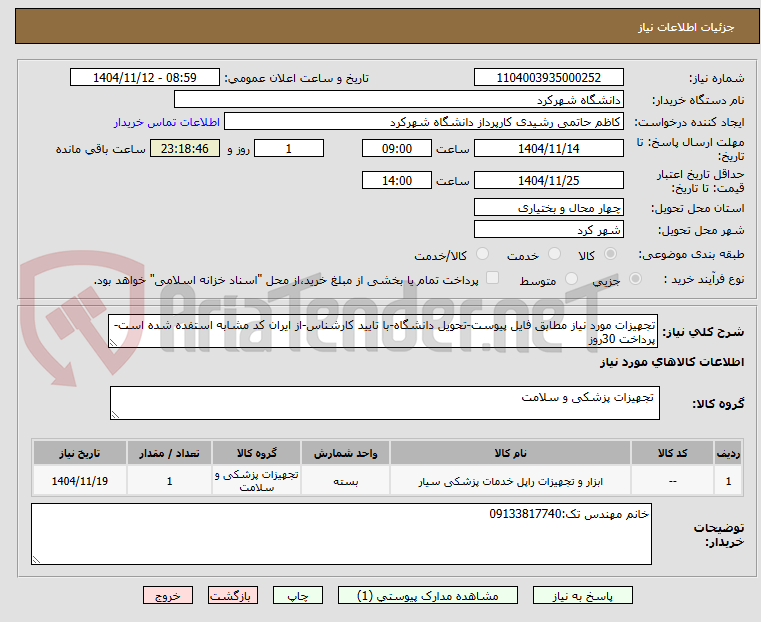Open اطلاعات تماس خریدار link
This screenshot has width=761, height=622.
(x=167, y=122)
